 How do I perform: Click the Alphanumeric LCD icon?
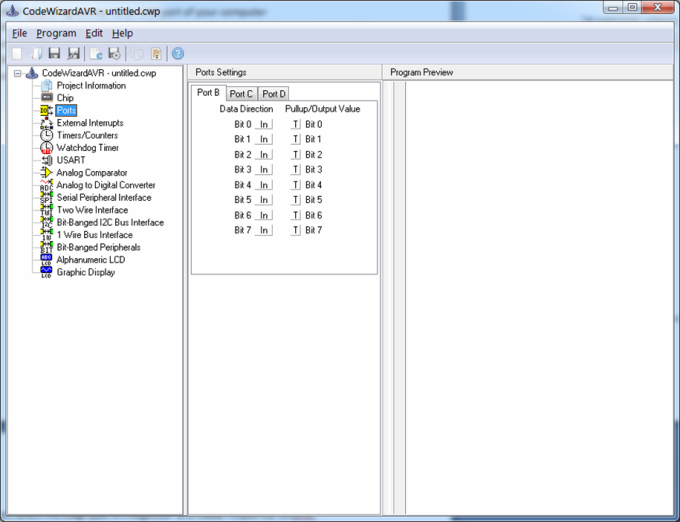point(46,260)
